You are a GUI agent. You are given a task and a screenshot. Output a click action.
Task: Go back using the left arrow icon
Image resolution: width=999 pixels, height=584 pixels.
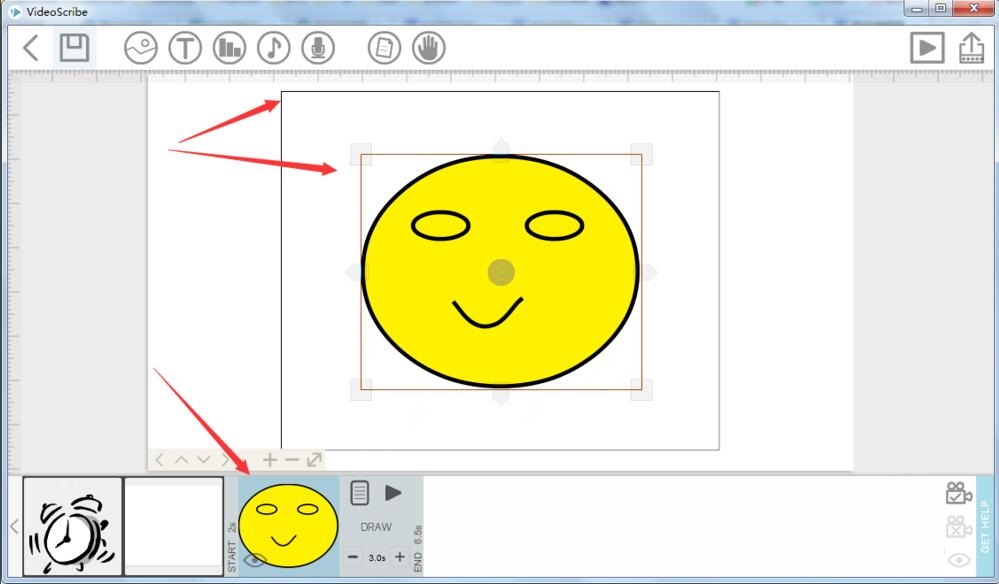tap(31, 48)
